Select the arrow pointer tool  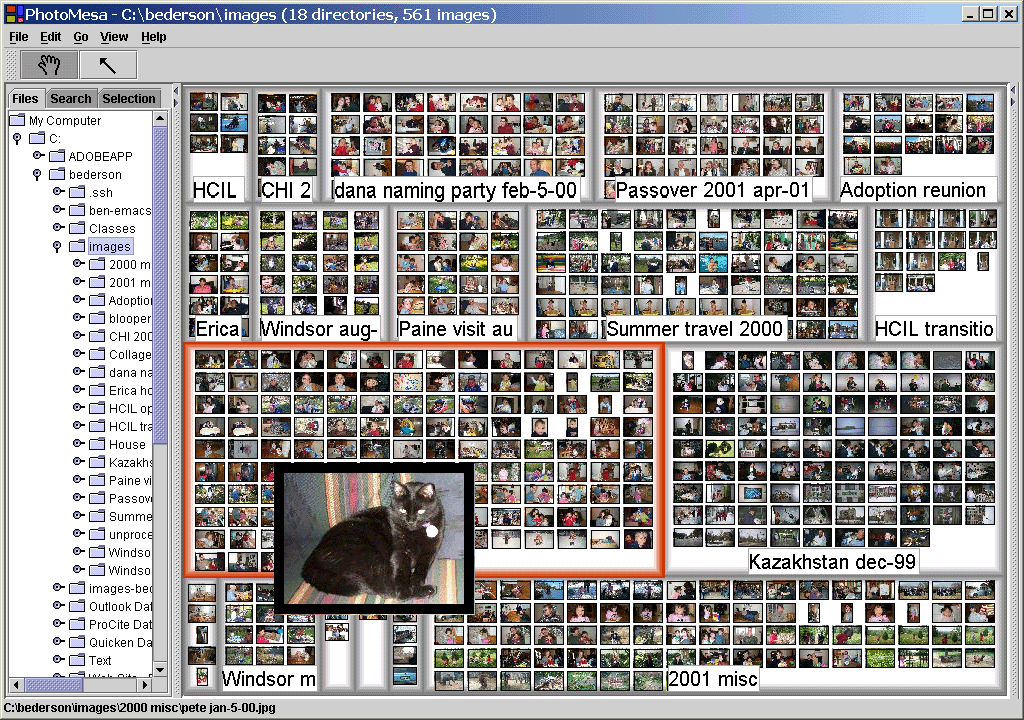[x=107, y=65]
